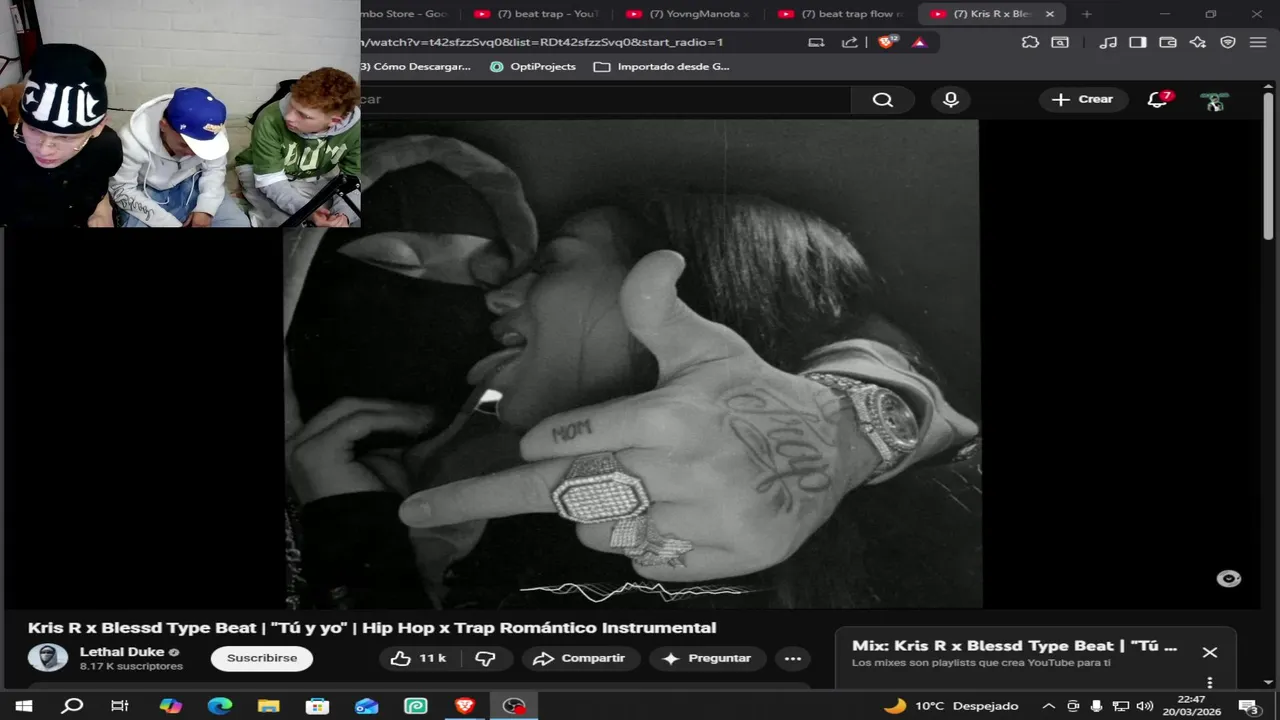Click the Lethal Duke channel avatar

tap(47, 658)
